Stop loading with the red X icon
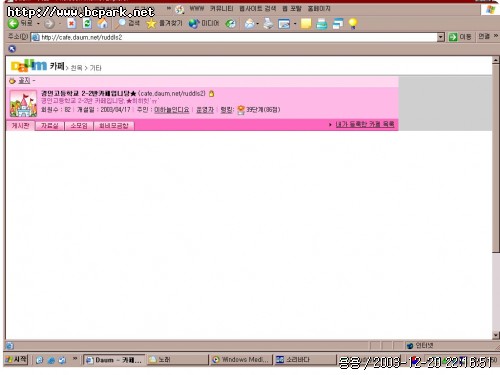The height and width of the screenshot is (375, 500). coord(71,23)
